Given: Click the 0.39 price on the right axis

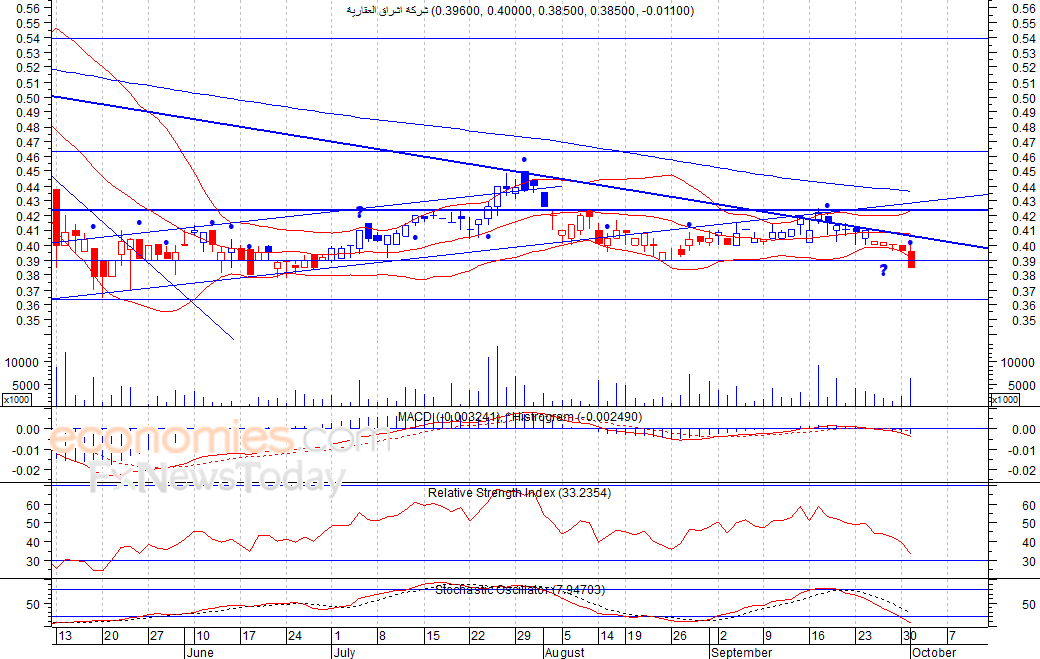Looking at the screenshot, I should pos(1025,261).
